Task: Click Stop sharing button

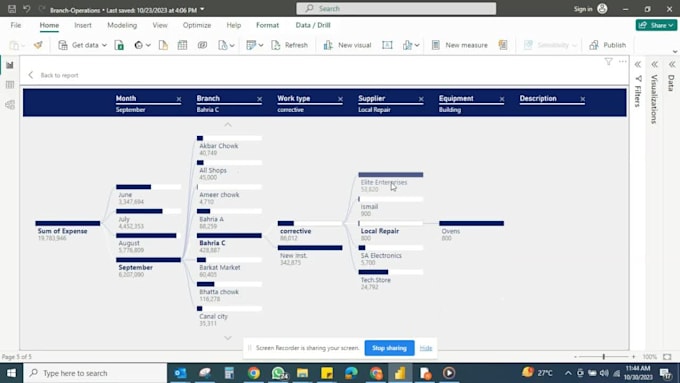Action: pyautogui.click(x=389, y=348)
